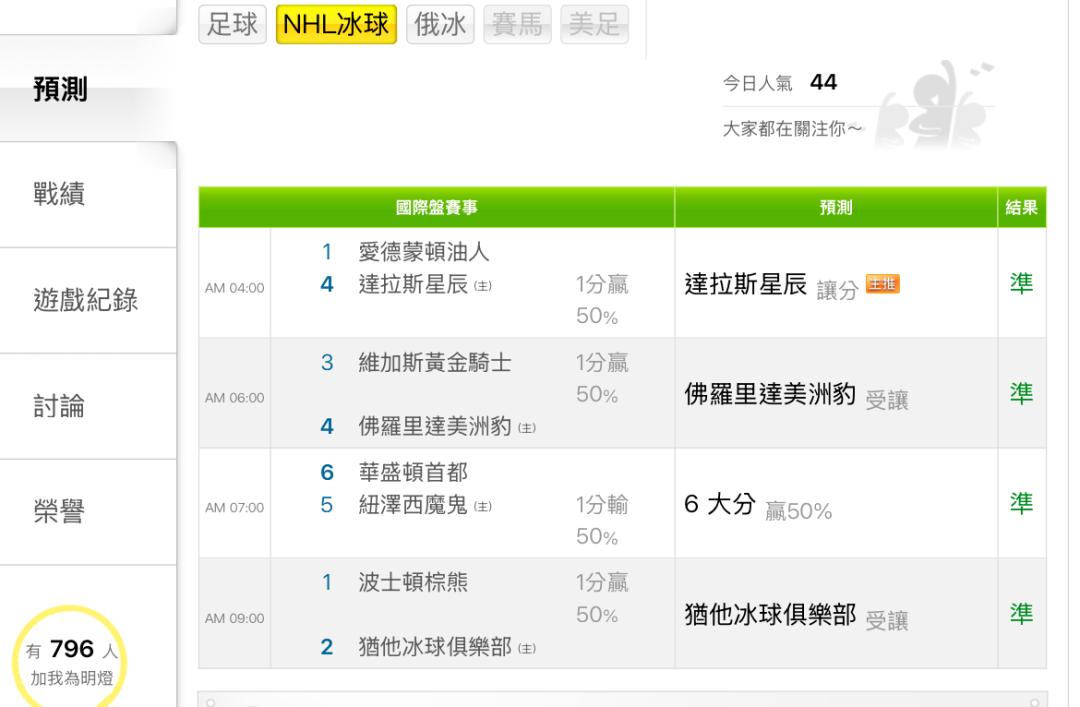The height and width of the screenshot is (707, 1080).
Task: Click prediction 6 大分 贏50%
Action: pyautogui.click(x=758, y=505)
